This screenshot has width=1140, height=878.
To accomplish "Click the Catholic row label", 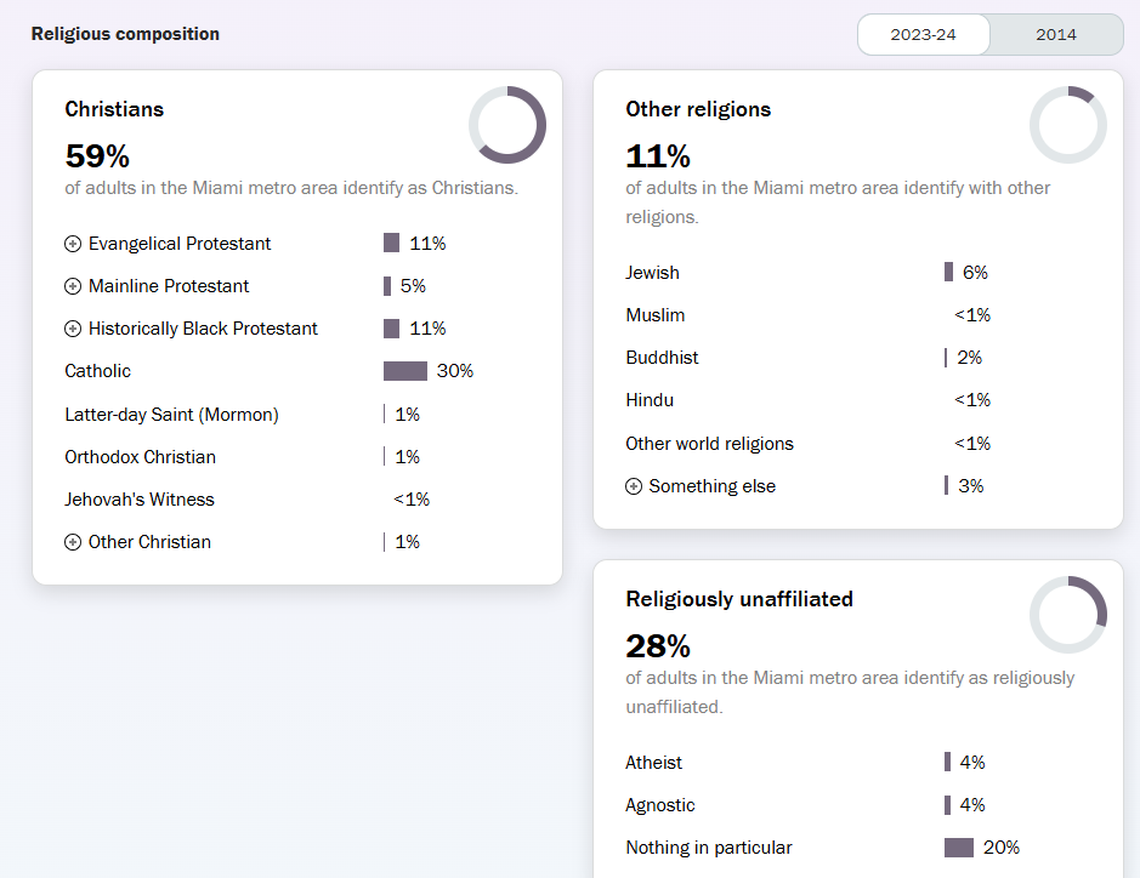I will (98, 371).
